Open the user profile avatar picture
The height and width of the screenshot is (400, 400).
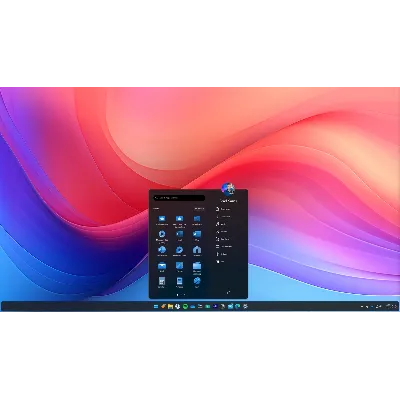[228, 189]
